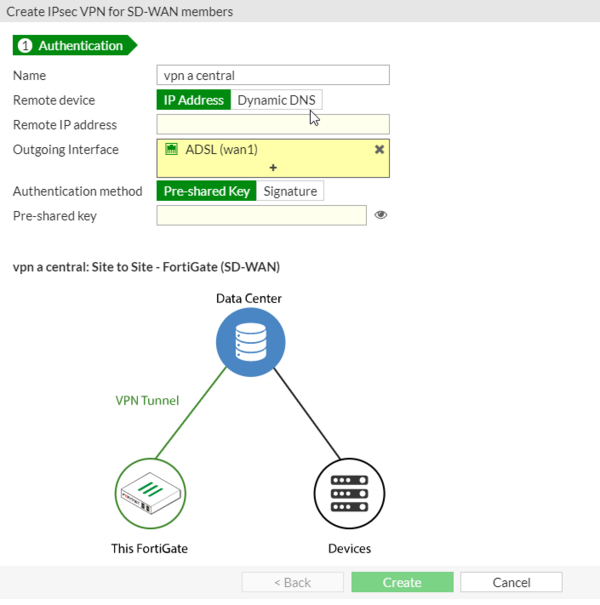The height and width of the screenshot is (605, 600).
Task: Remove ADSL (wan1) using the X icon
Action: point(379,149)
